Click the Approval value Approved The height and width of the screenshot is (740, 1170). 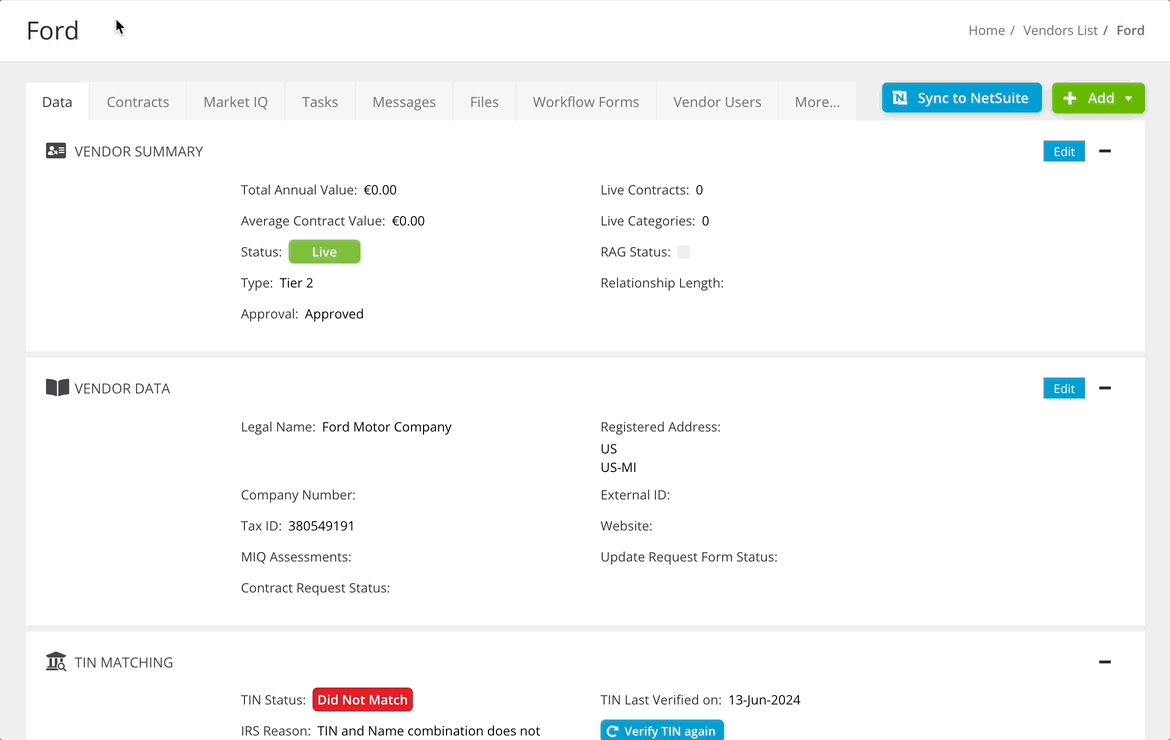pyautogui.click(x=334, y=314)
